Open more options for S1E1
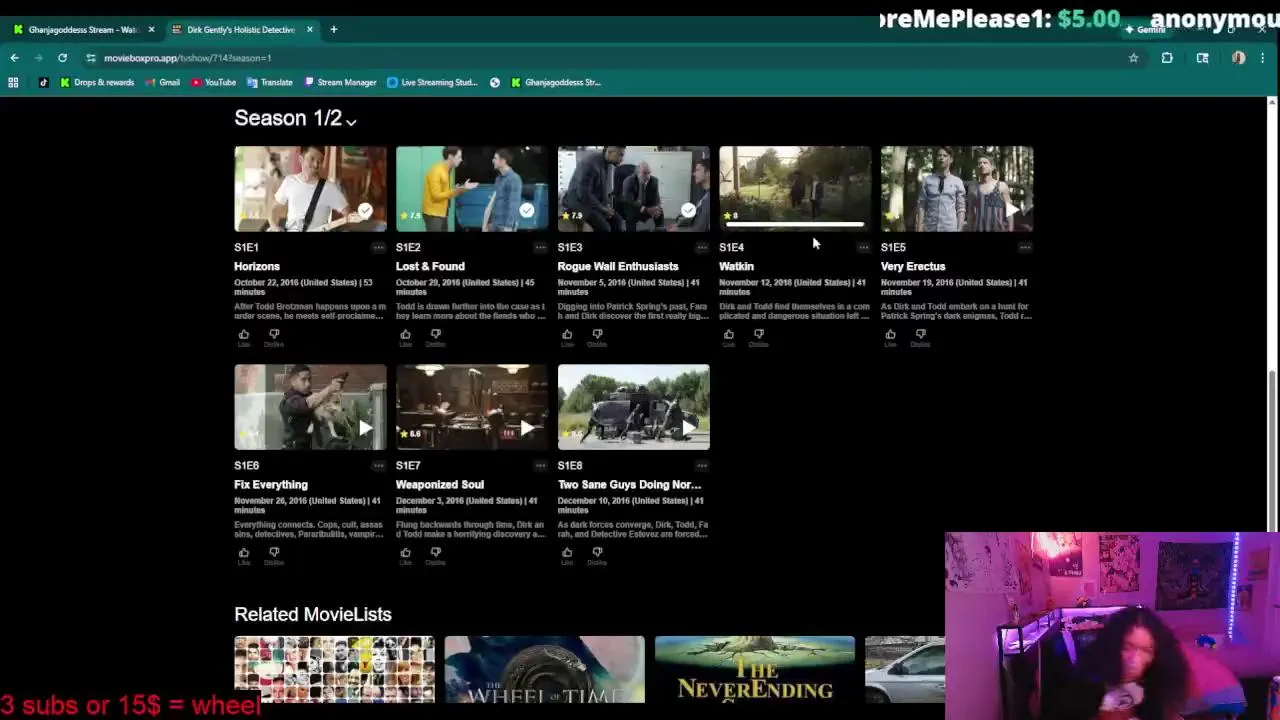Viewport: 1280px width, 720px height. pyautogui.click(x=378, y=247)
